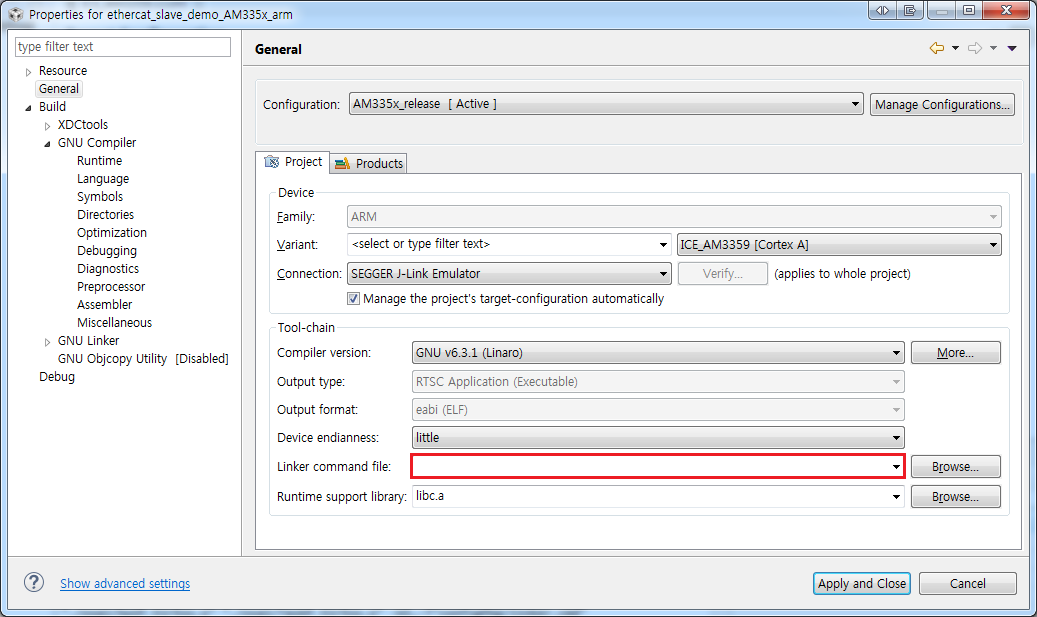Click the More... compiler button

pos(955,352)
